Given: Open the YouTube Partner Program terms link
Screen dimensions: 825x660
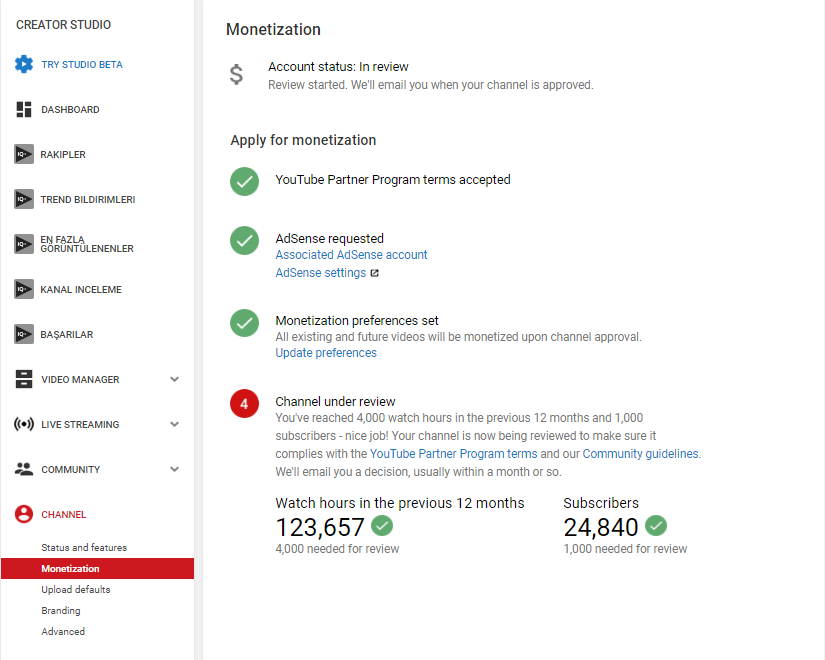Looking at the screenshot, I should (x=454, y=454).
